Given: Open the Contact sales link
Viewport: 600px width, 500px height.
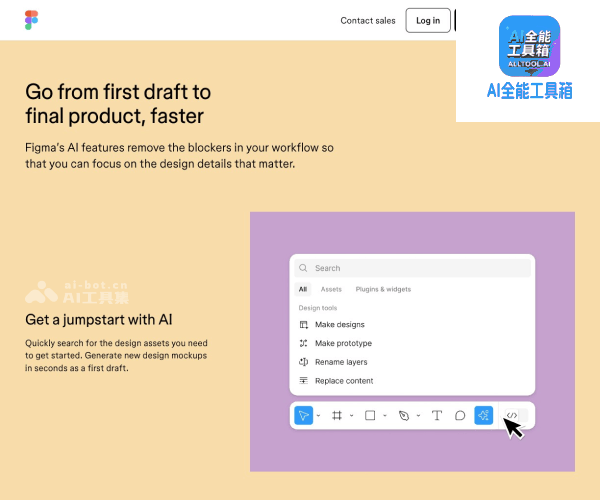Looking at the screenshot, I should (368, 21).
